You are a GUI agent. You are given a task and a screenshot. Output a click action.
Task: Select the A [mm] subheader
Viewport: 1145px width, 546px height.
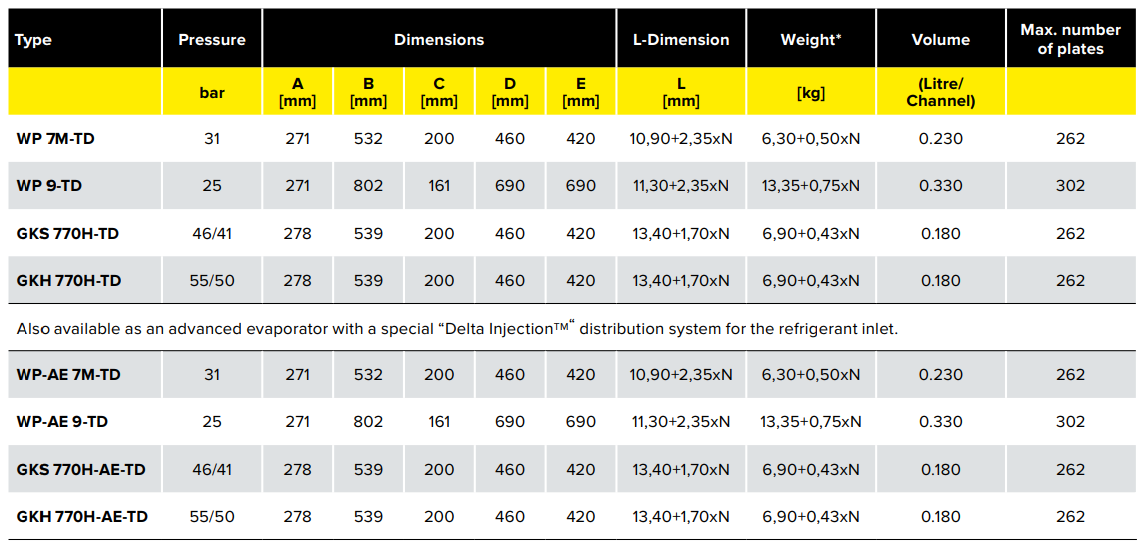click(297, 92)
